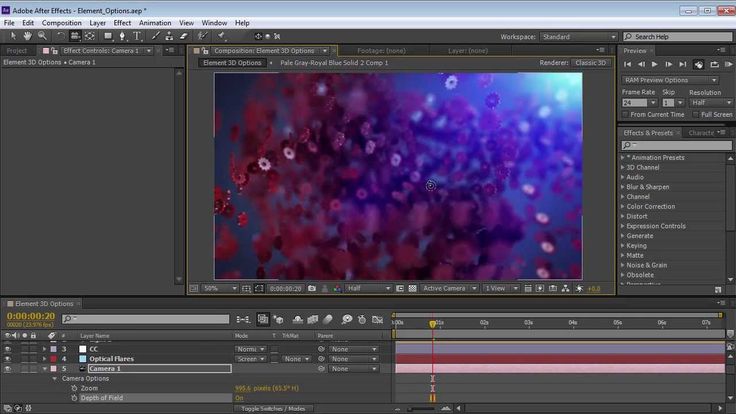Select the Horizontal Type tool
This screenshot has width=736, height=414.
(137, 36)
